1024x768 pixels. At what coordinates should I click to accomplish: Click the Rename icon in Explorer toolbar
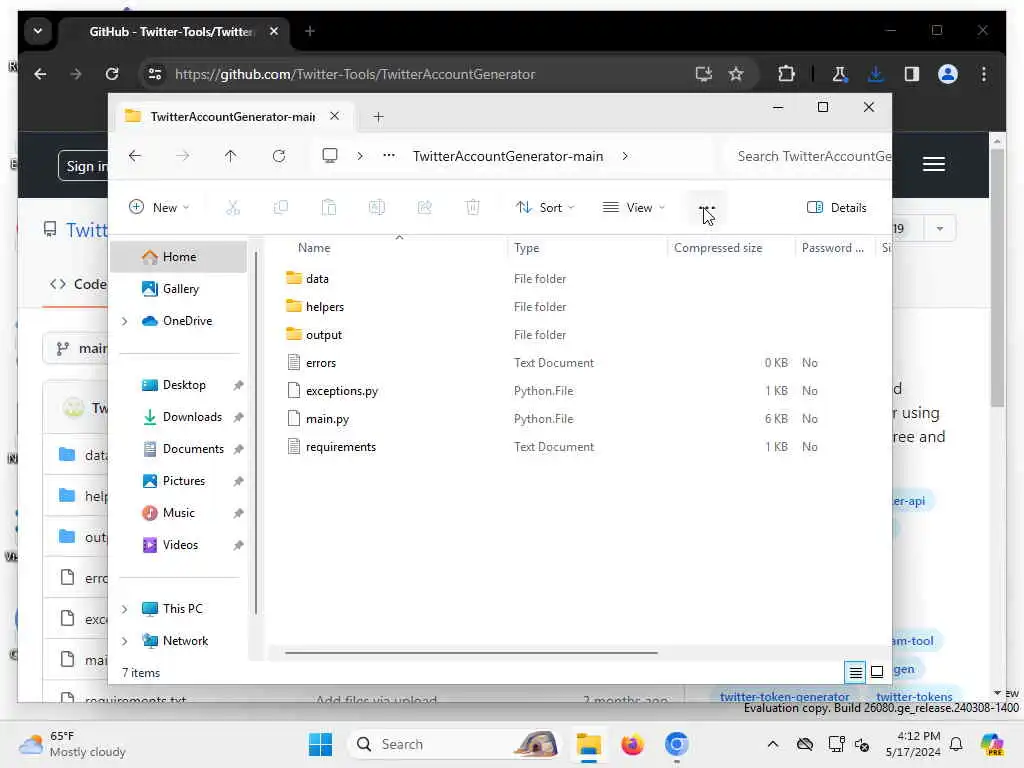point(377,208)
